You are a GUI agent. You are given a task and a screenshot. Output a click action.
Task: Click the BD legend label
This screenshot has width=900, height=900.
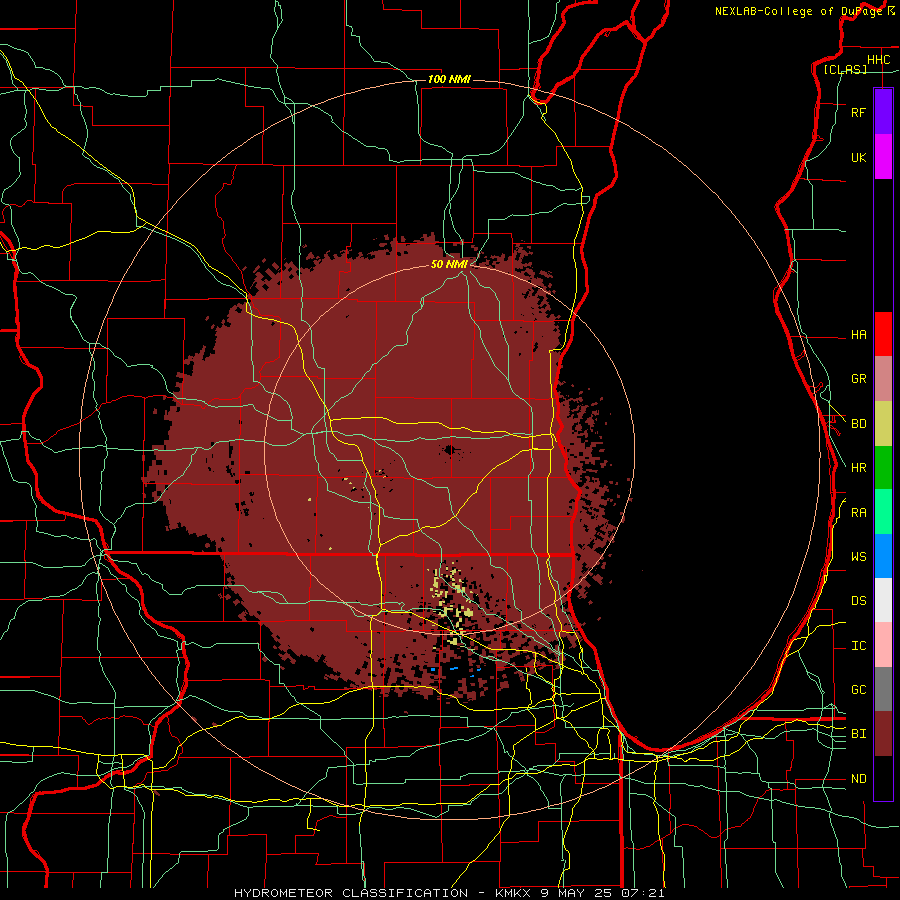coord(858,424)
